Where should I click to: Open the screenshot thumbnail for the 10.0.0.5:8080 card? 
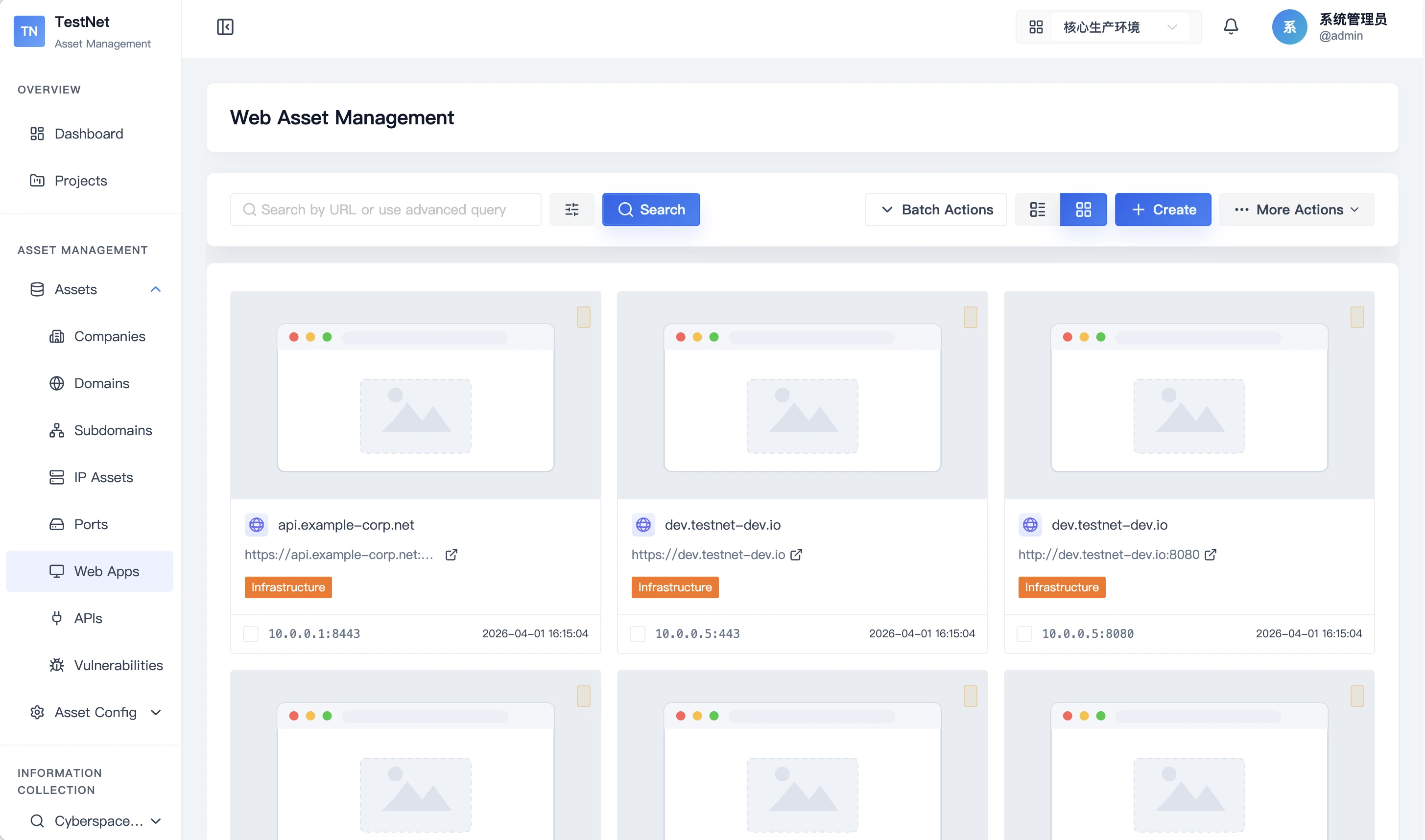[x=1189, y=395]
